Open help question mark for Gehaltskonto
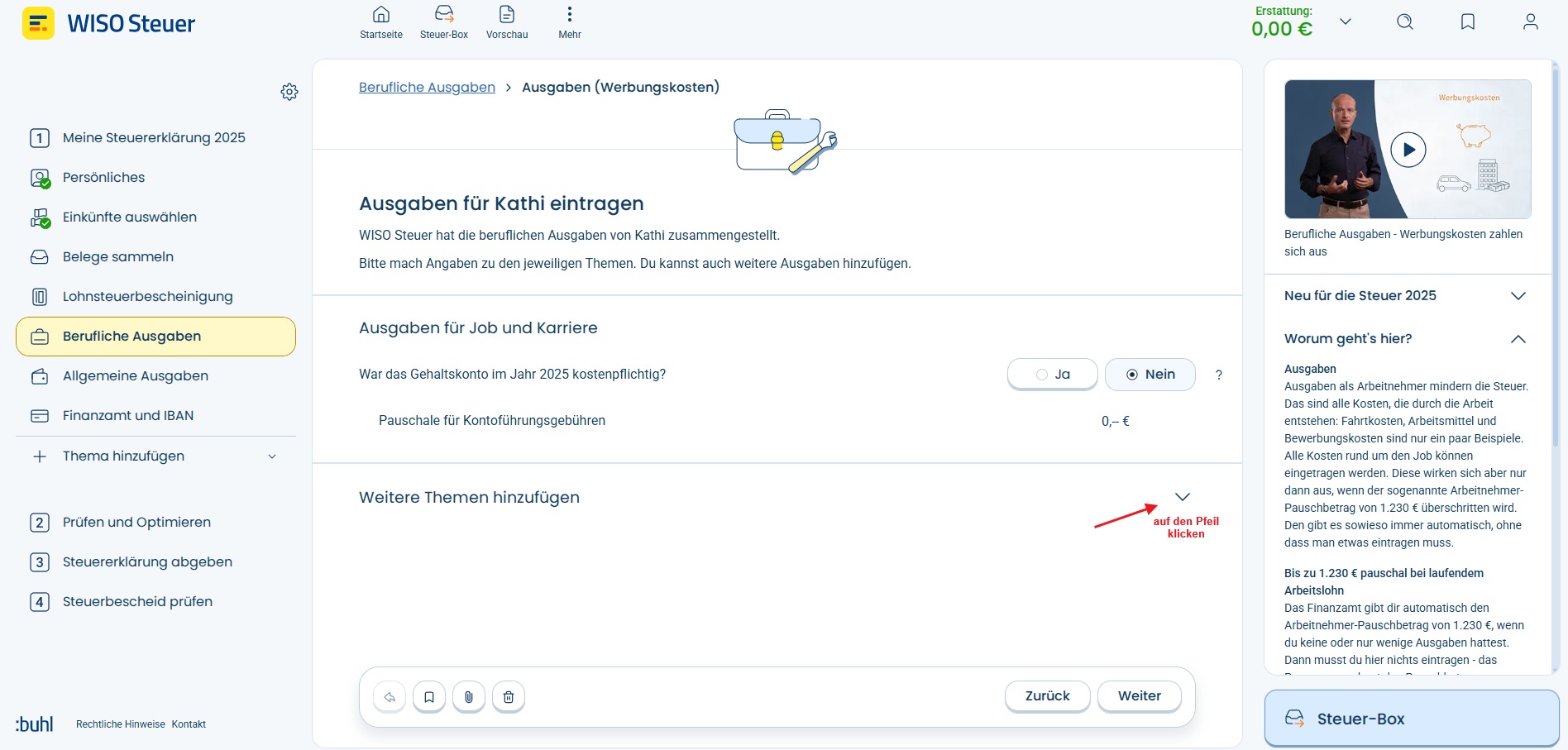The image size is (1568, 750). 1219,375
